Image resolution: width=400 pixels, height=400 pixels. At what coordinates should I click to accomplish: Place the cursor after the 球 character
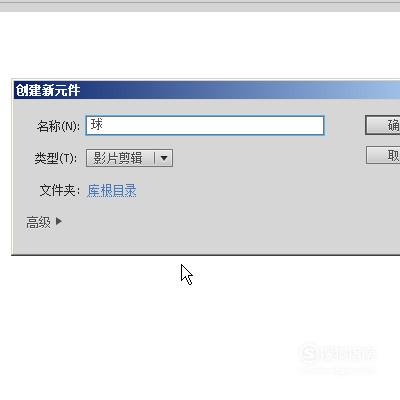click(x=103, y=125)
